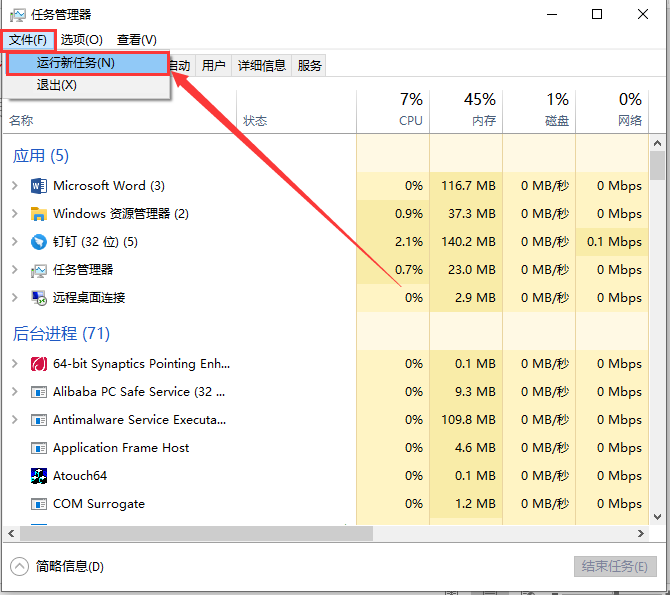Click the 钉钉 blue app icon
Image resolution: width=670 pixels, height=595 pixels.
39,242
